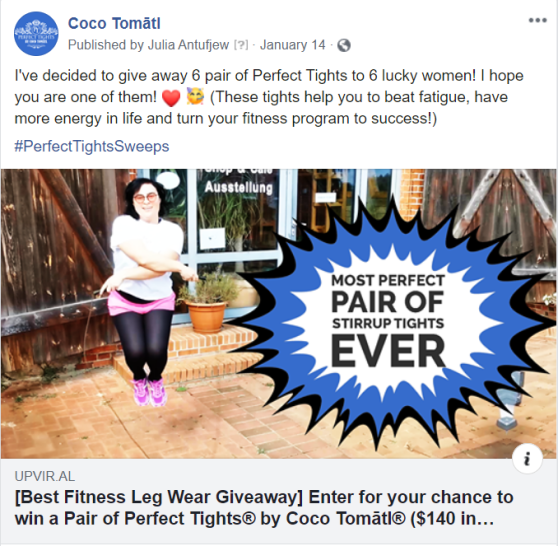Click the globe public audience icon

[x=344, y=45]
